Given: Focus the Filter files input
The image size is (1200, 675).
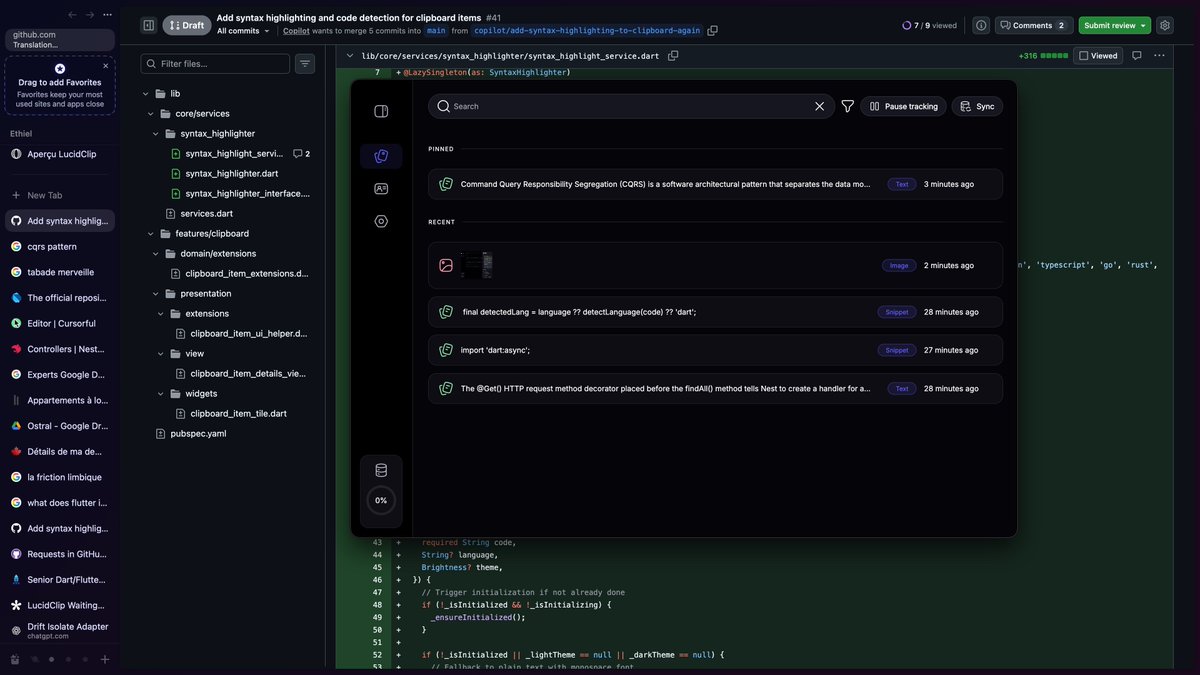Looking at the screenshot, I should coord(215,64).
